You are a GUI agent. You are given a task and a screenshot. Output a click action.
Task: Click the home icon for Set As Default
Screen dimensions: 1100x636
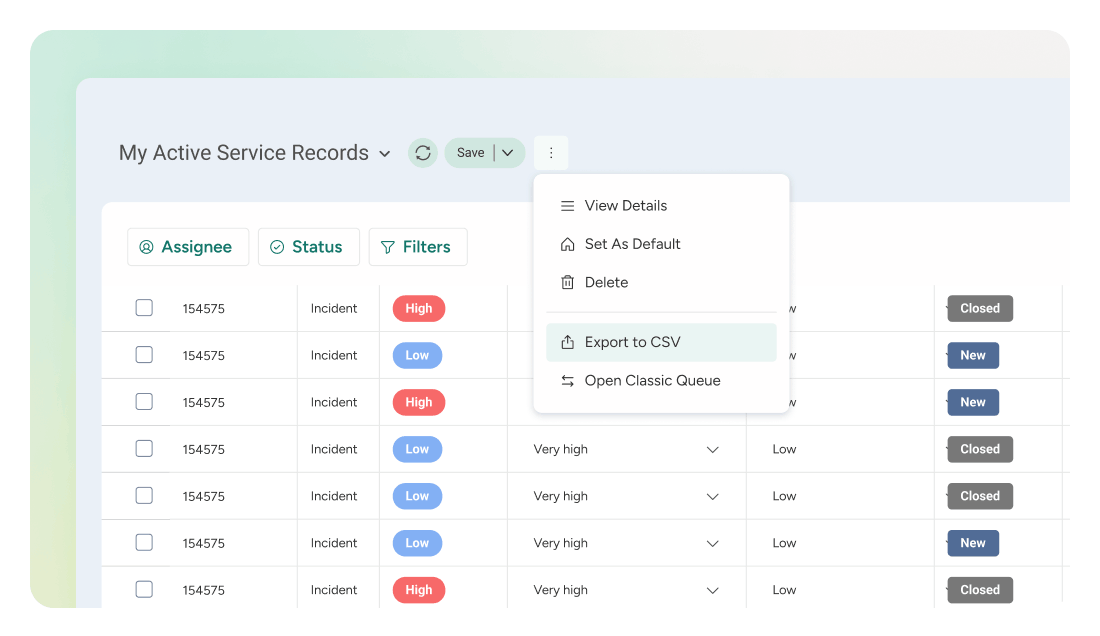point(567,244)
